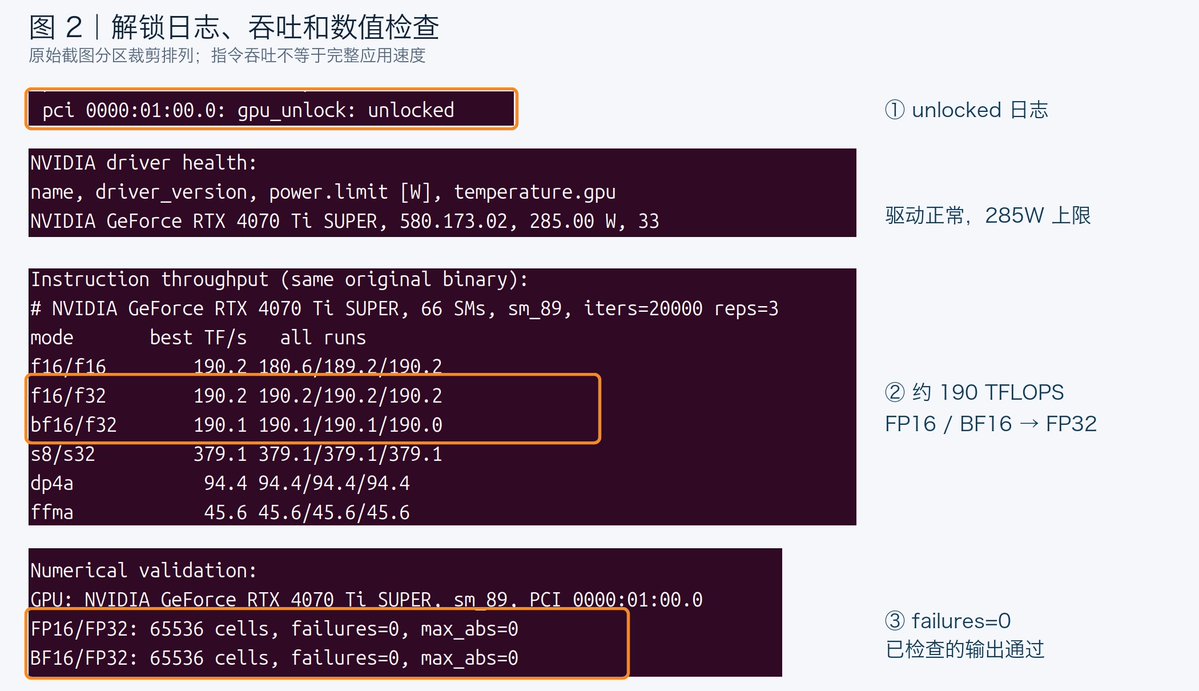This screenshot has width=1199, height=691.
Task: Click the circled number 3 failures annotation
Action: [x=947, y=621]
